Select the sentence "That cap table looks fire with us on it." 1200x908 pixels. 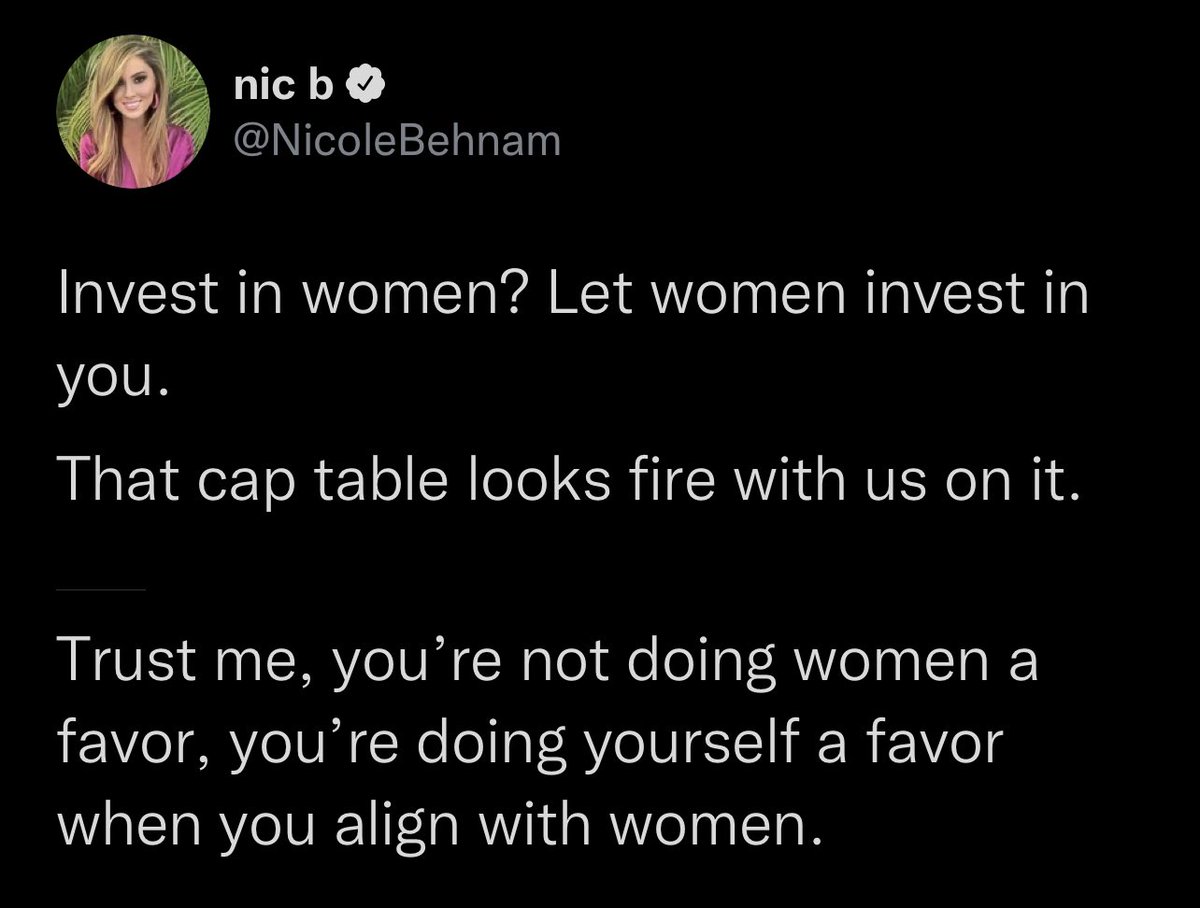(x=571, y=484)
